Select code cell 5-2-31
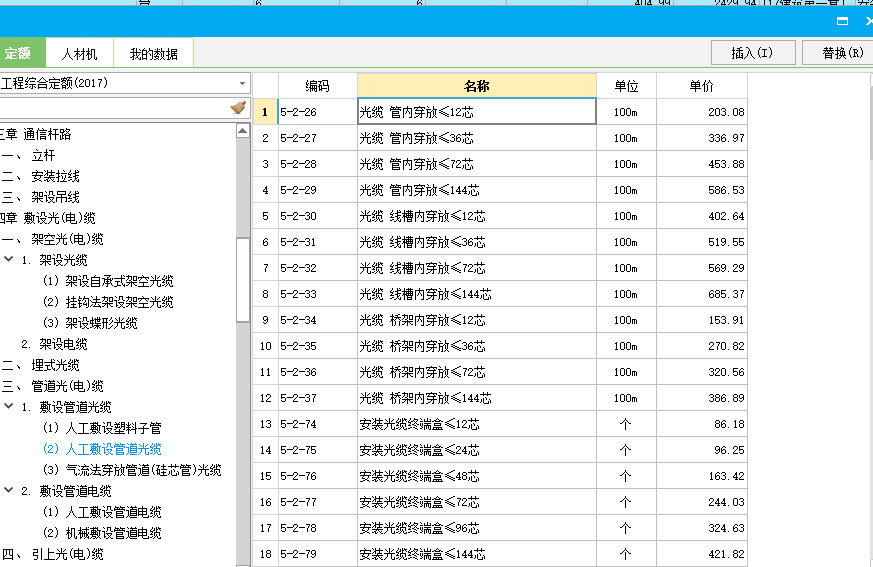 [x=317, y=242]
